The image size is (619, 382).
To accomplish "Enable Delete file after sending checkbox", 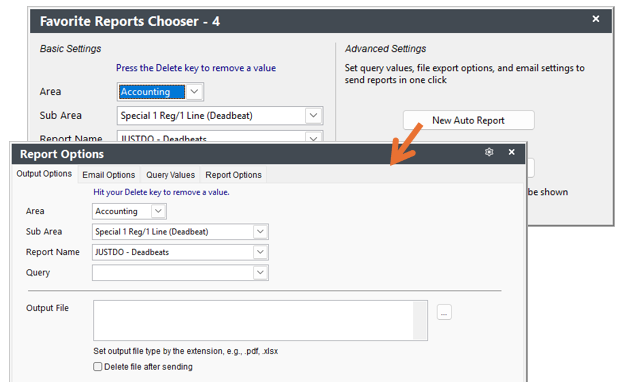I will click(x=98, y=367).
